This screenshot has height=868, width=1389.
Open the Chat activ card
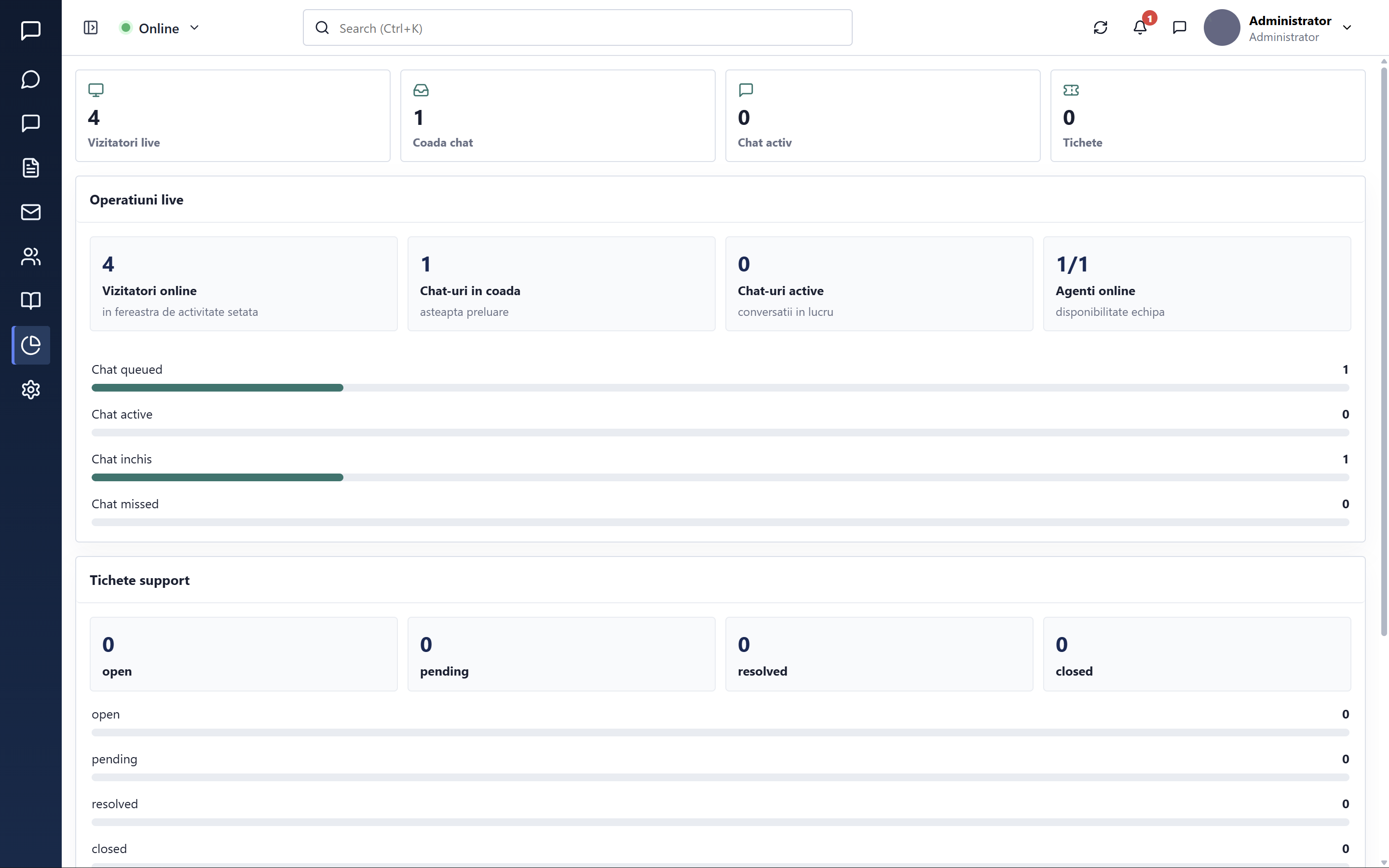883,115
